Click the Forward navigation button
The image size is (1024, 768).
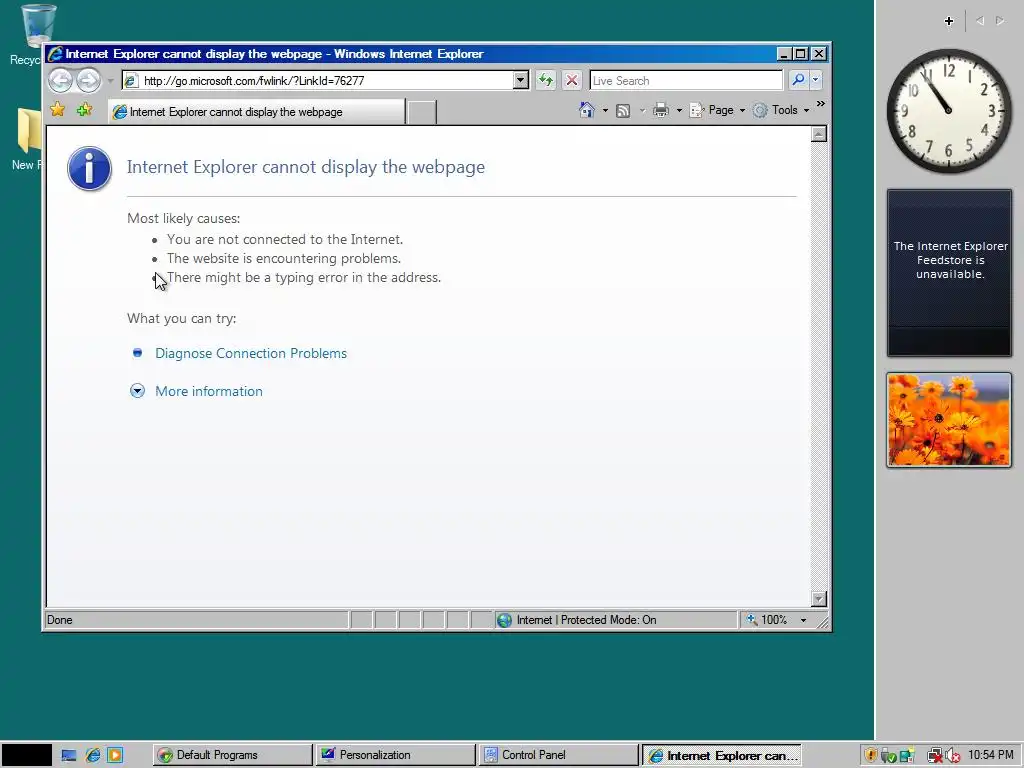[x=88, y=80]
